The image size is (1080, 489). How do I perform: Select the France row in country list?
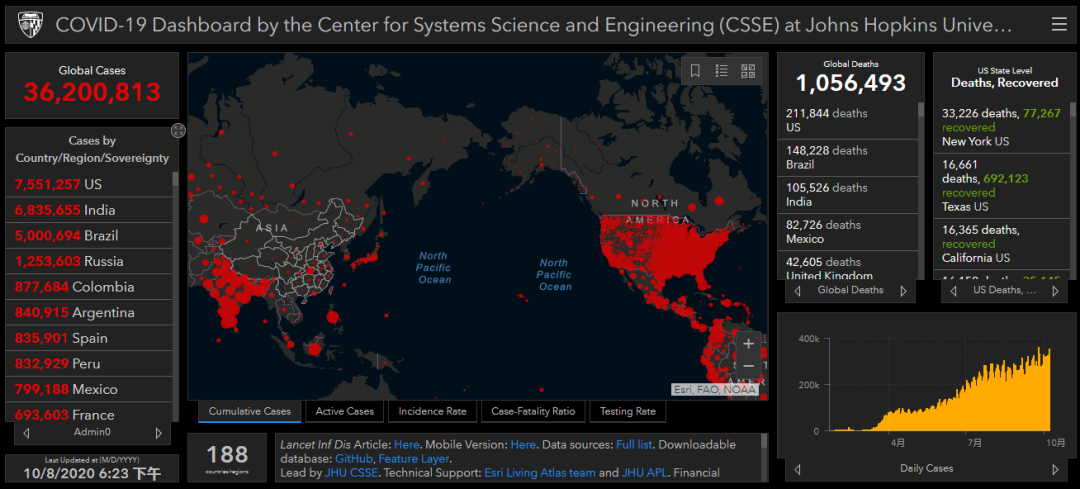coord(89,413)
